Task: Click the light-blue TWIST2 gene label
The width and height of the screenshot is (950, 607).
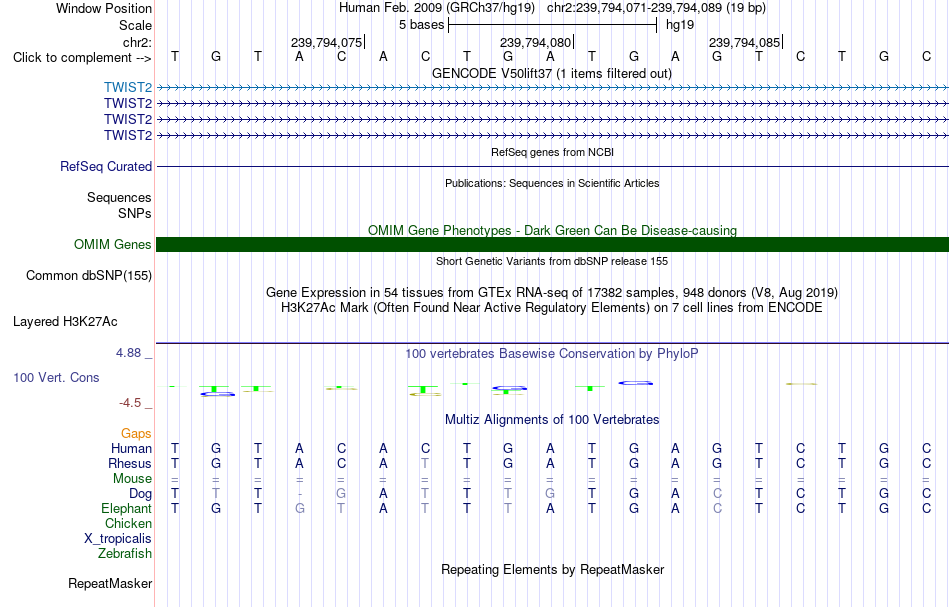Action: click(127, 88)
